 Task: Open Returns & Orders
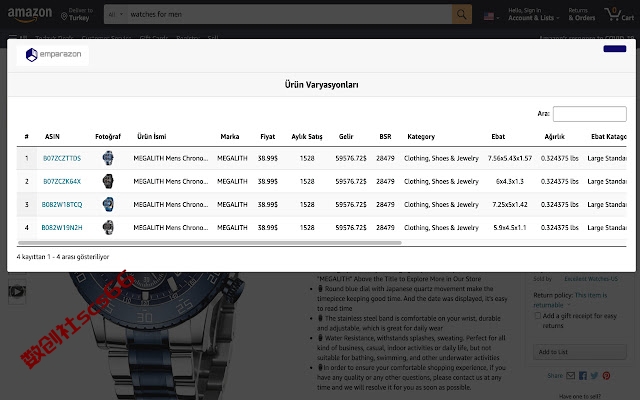click(x=582, y=14)
